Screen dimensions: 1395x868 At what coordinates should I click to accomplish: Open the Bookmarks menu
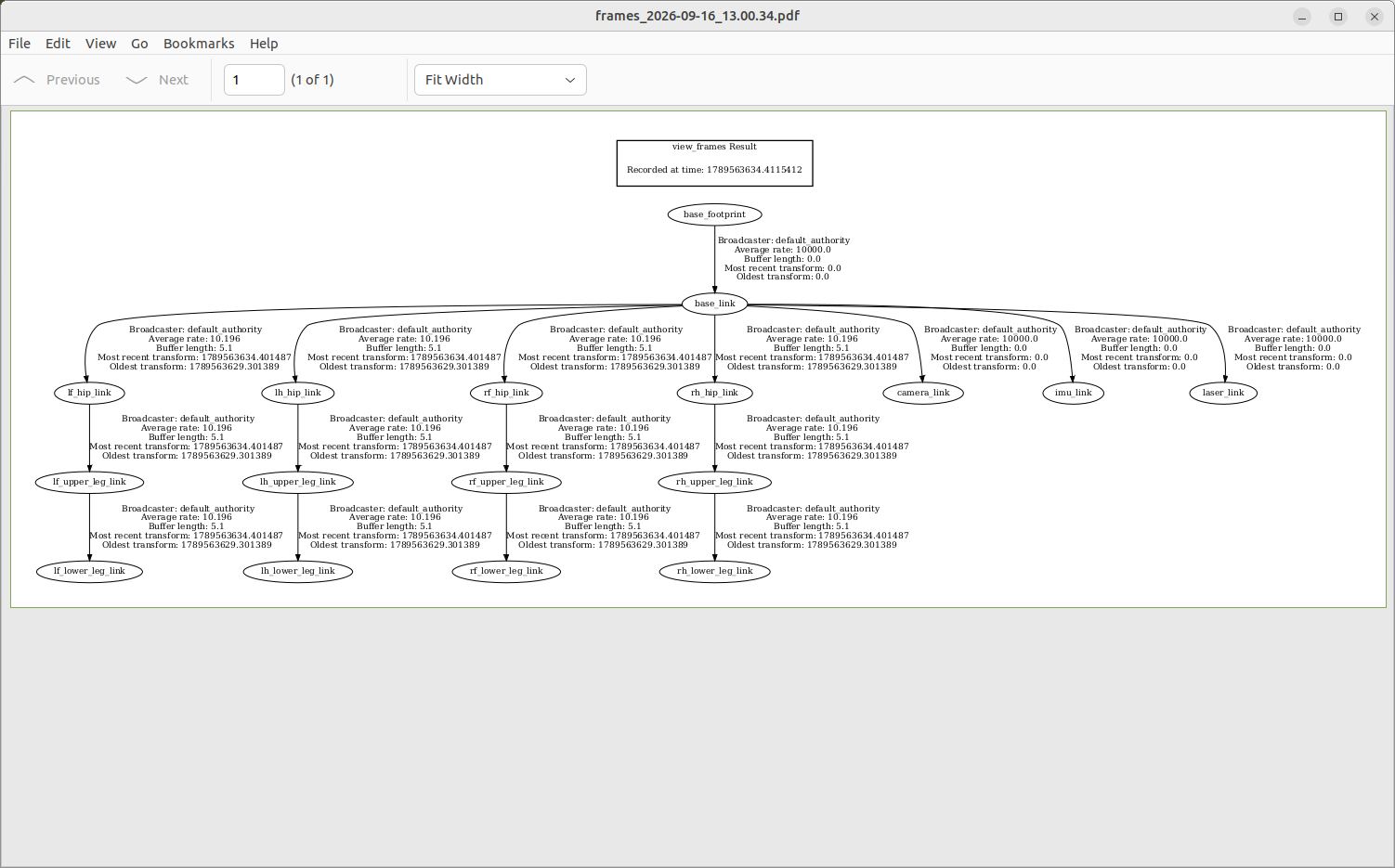coord(199,44)
